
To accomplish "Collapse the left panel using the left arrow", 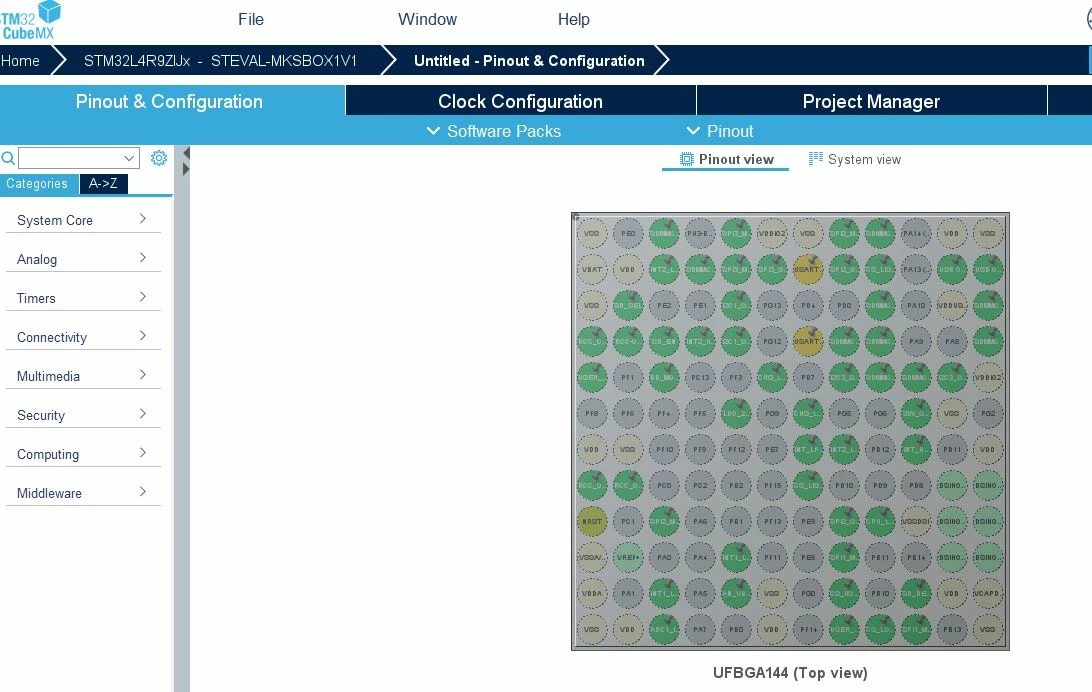I will [x=186, y=153].
